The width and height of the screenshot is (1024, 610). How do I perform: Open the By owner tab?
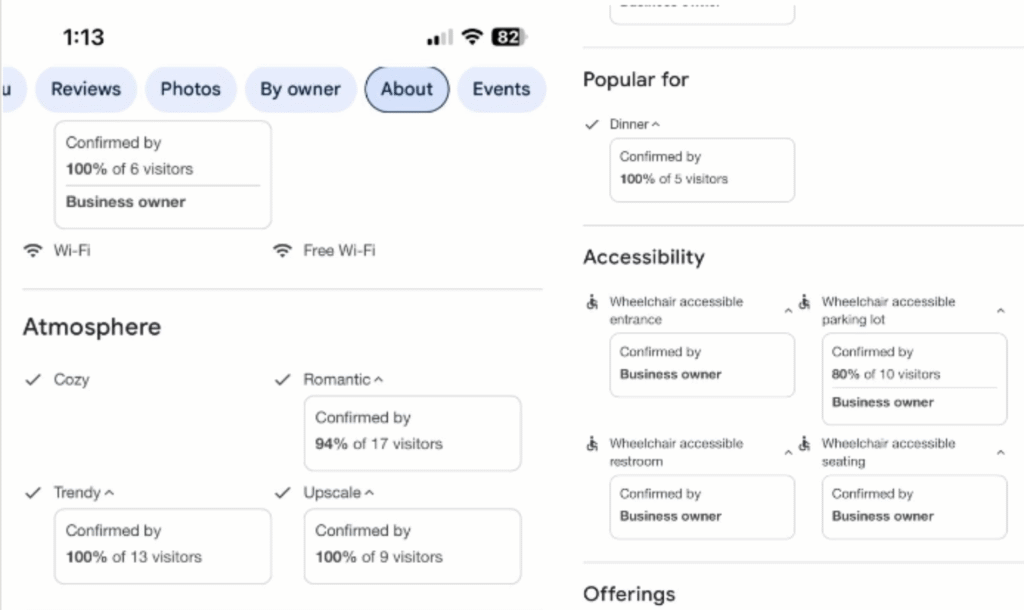click(300, 89)
